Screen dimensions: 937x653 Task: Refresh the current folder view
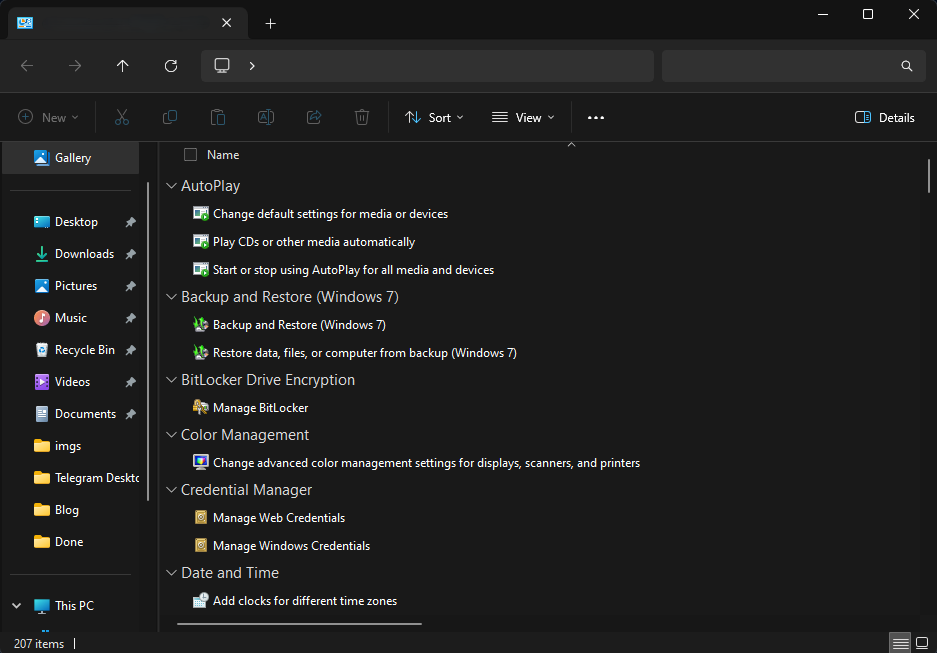[x=171, y=66]
